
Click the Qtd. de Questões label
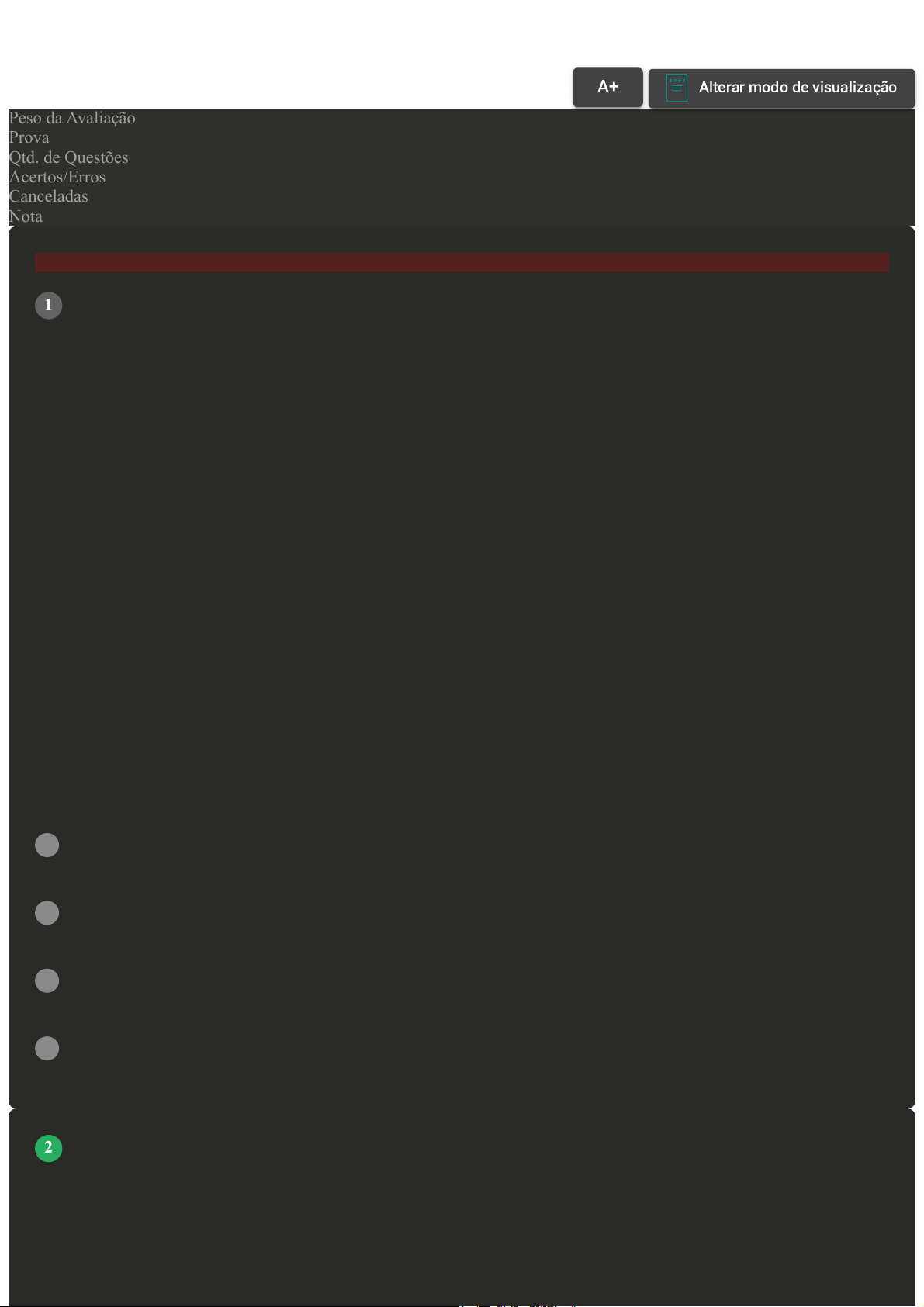(x=69, y=157)
